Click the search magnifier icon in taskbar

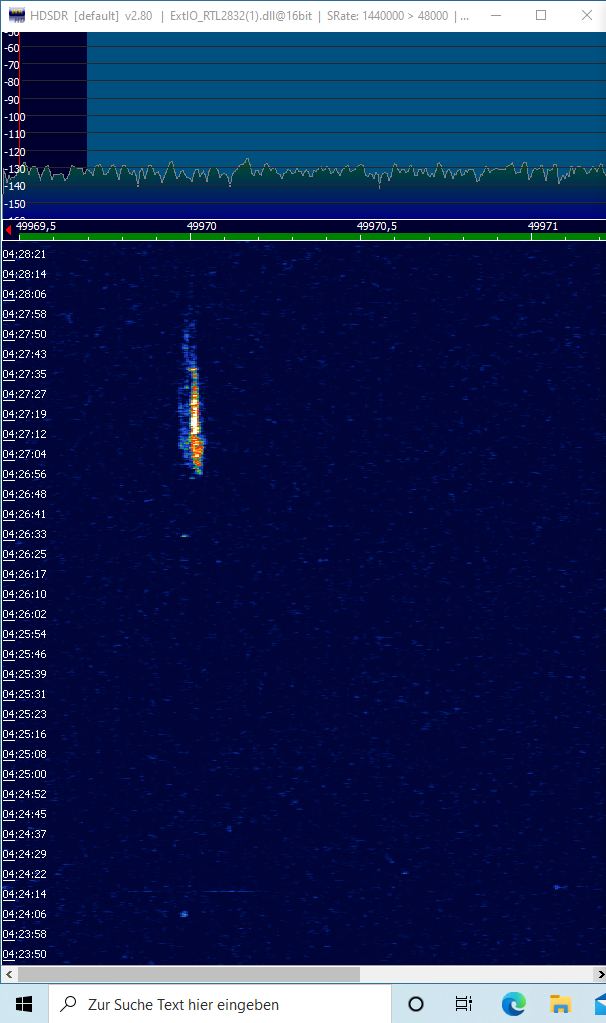point(68,1003)
